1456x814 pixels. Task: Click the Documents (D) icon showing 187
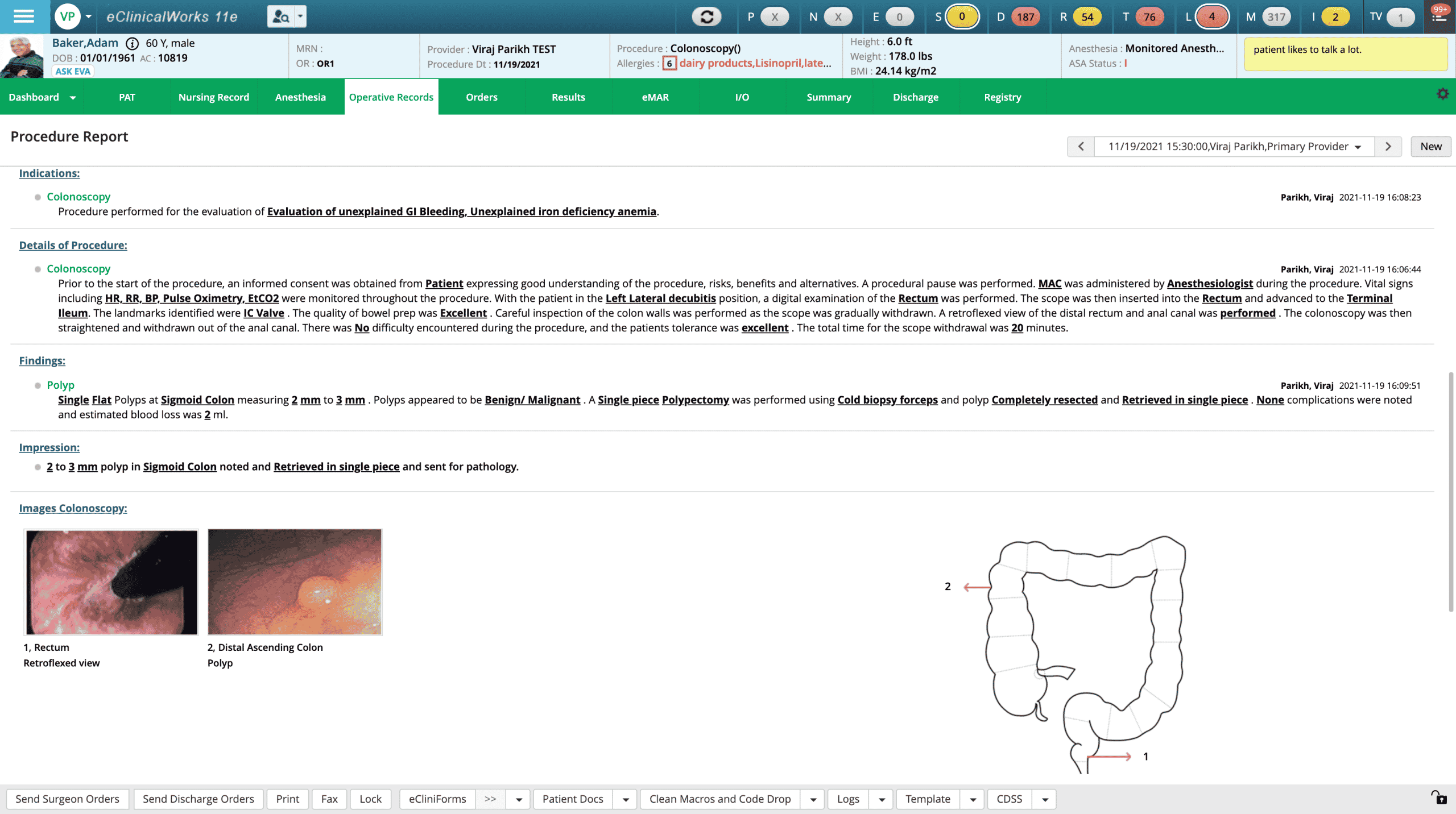coord(1026,16)
